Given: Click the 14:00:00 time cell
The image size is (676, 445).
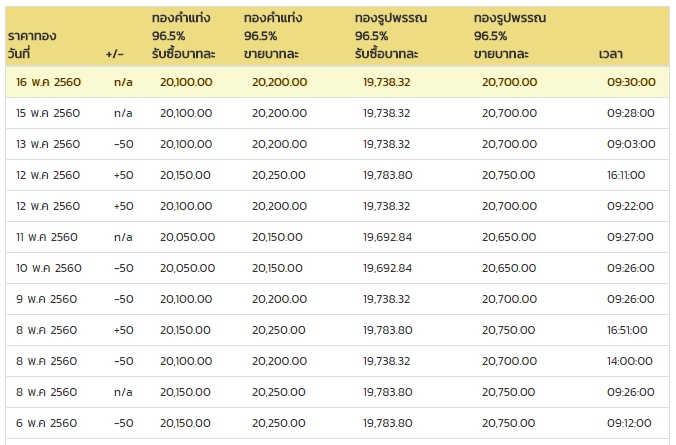Looking at the screenshot, I should (x=630, y=361).
